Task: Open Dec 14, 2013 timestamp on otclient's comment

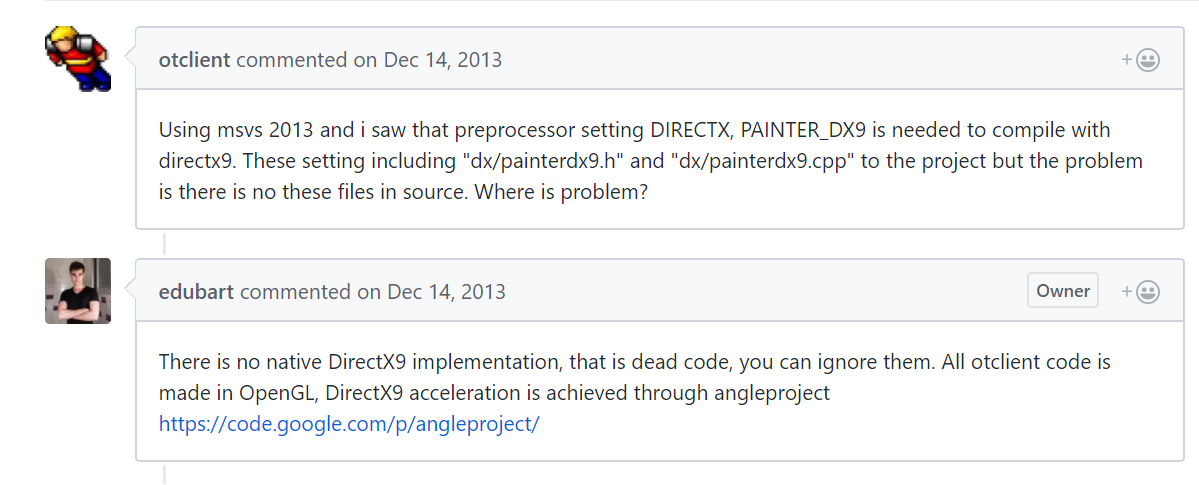Action: pyautogui.click(x=443, y=60)
